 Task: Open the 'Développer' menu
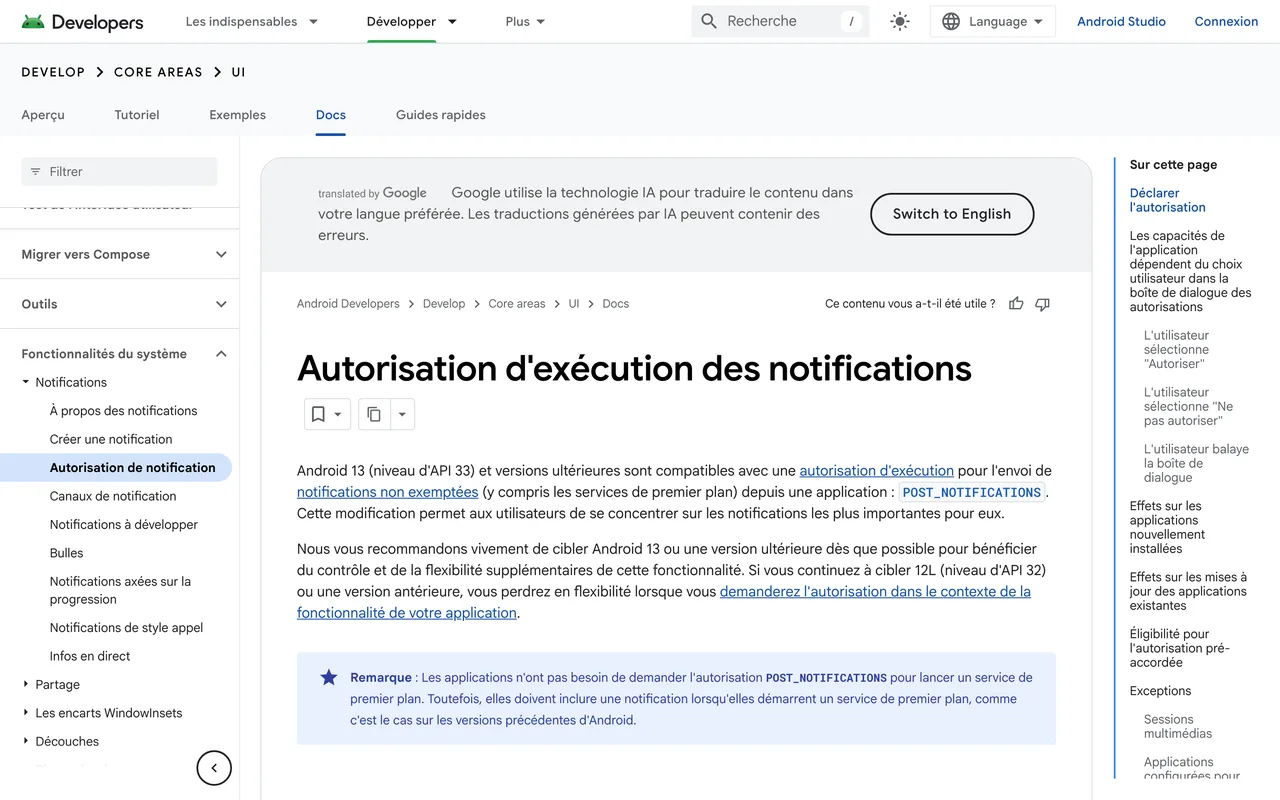pos(411,21)
